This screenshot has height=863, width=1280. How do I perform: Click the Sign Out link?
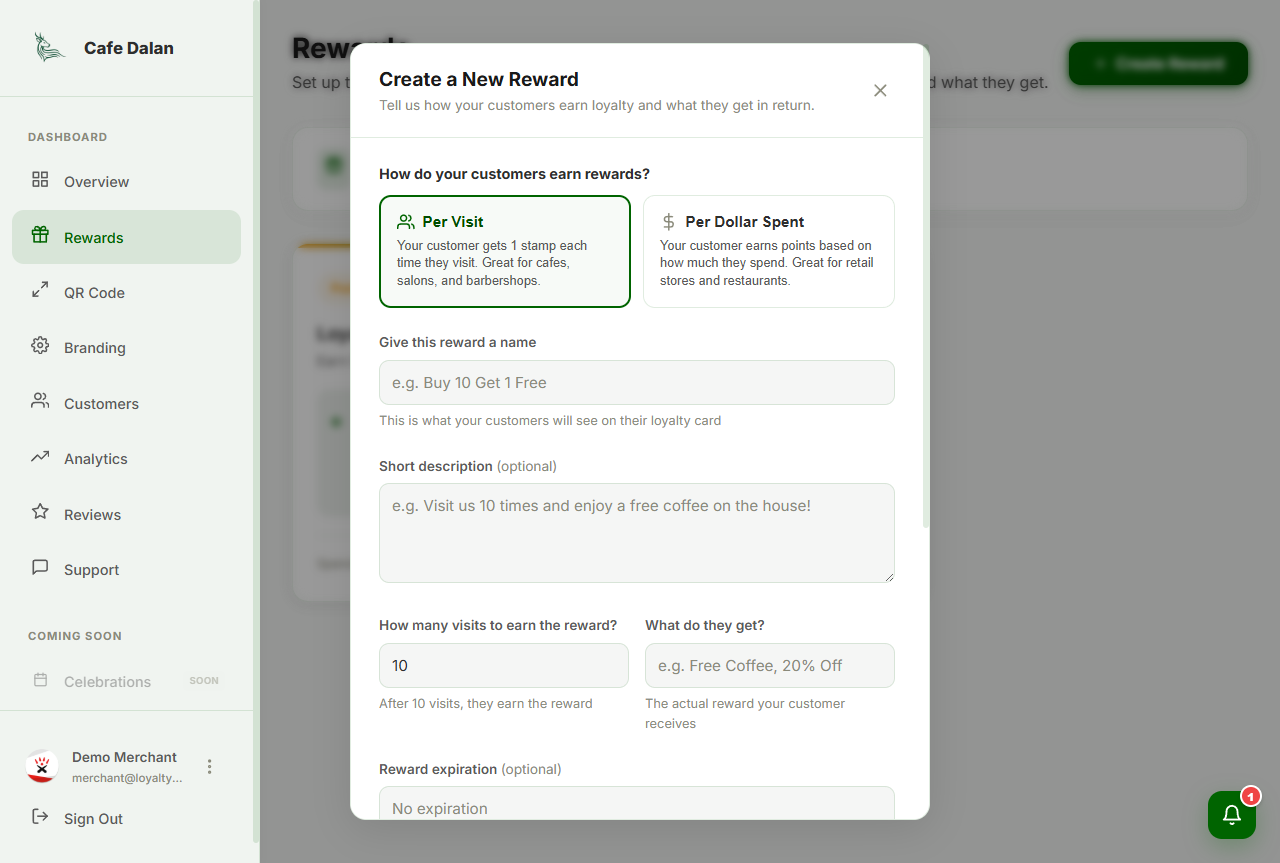tap(93, 819)
